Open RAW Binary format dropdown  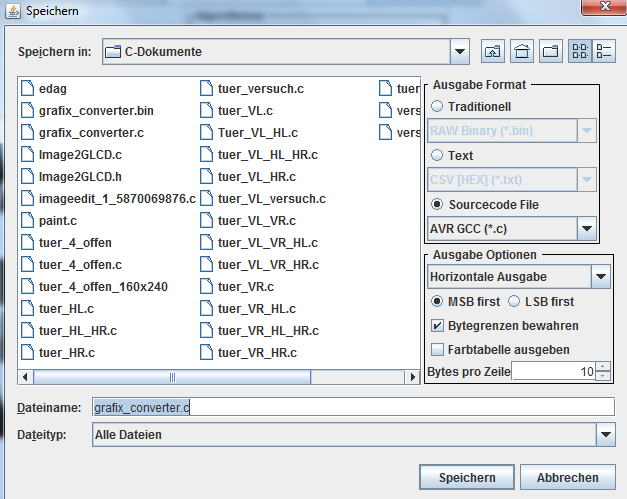click(587, 130)
